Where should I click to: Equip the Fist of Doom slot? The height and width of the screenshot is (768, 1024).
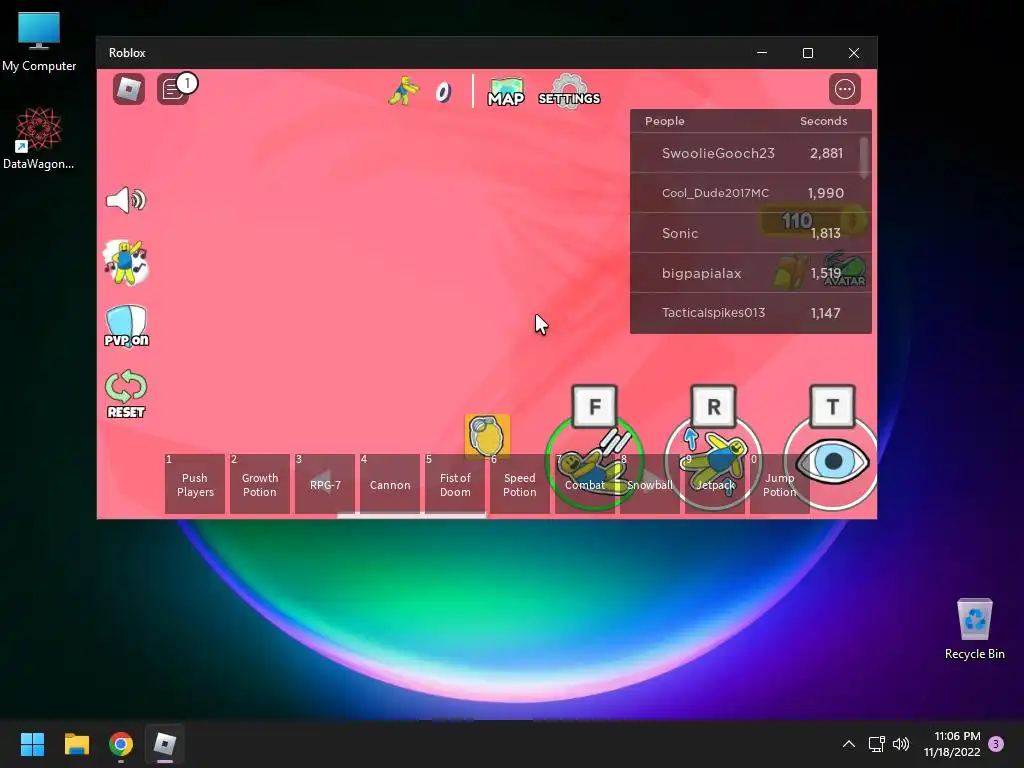coord(455,484)
